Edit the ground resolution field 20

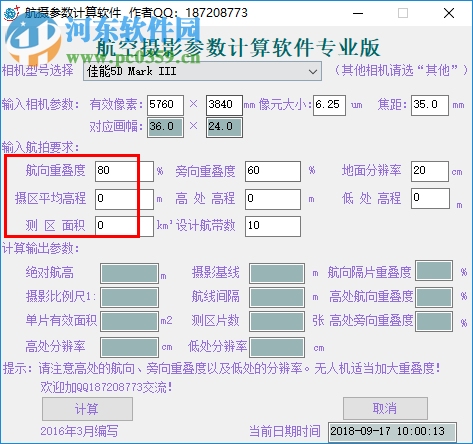pyautogui.click(x=430, y=171)
